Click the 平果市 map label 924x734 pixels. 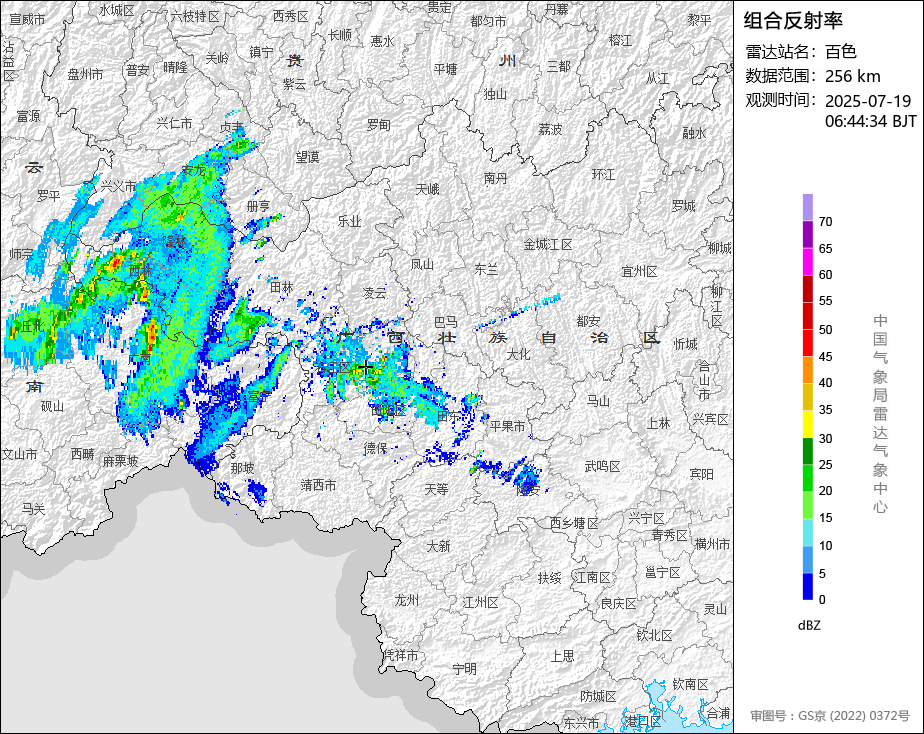tap(507, 426)
